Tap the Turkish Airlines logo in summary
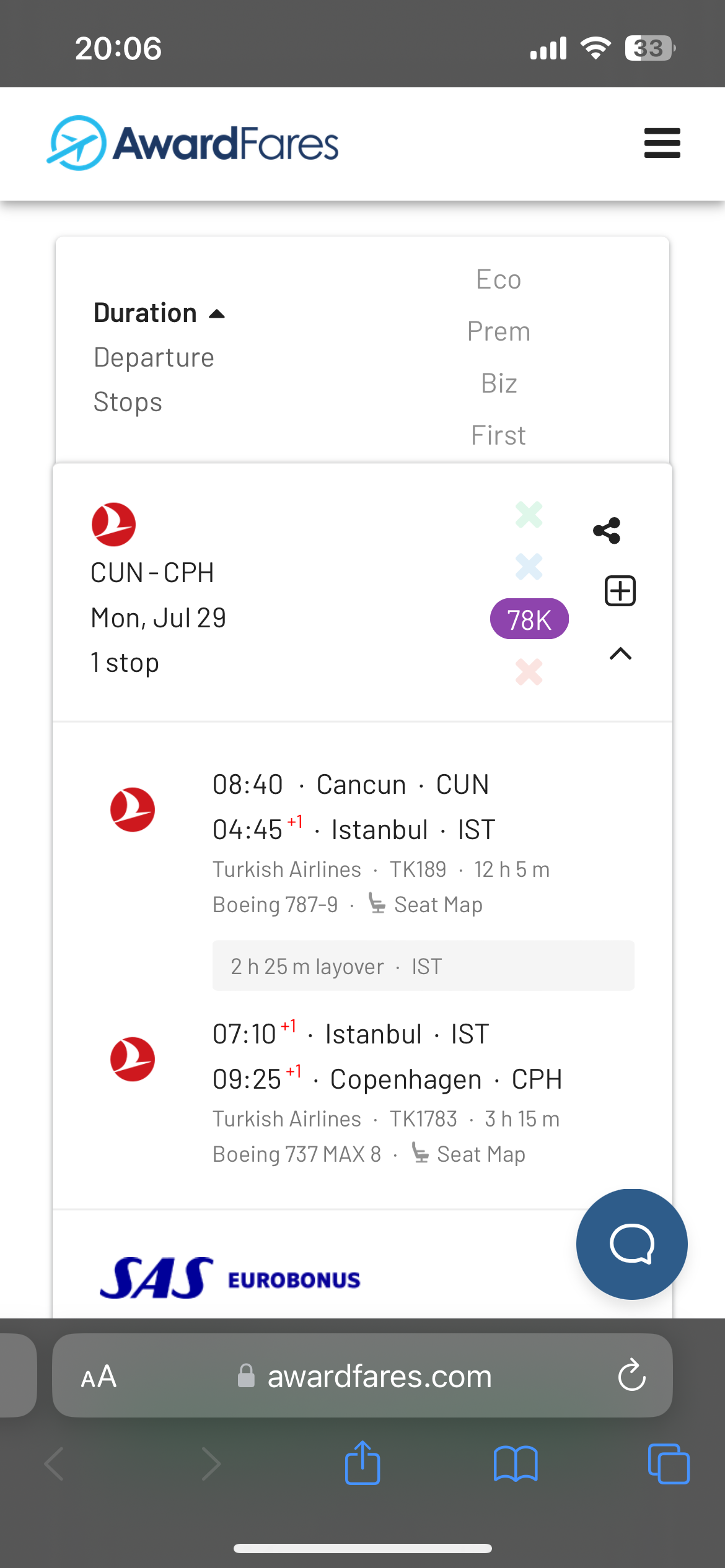 point(113,525)
